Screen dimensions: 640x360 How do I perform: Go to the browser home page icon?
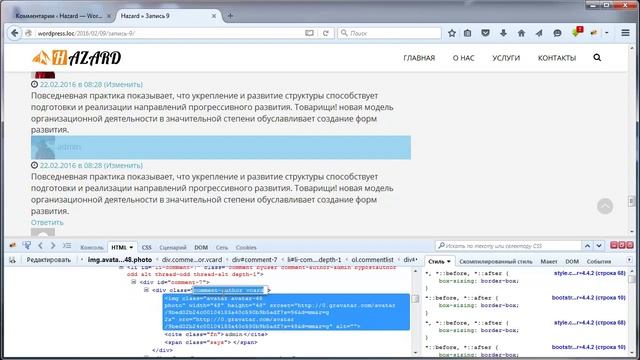[x=521, y=33]
